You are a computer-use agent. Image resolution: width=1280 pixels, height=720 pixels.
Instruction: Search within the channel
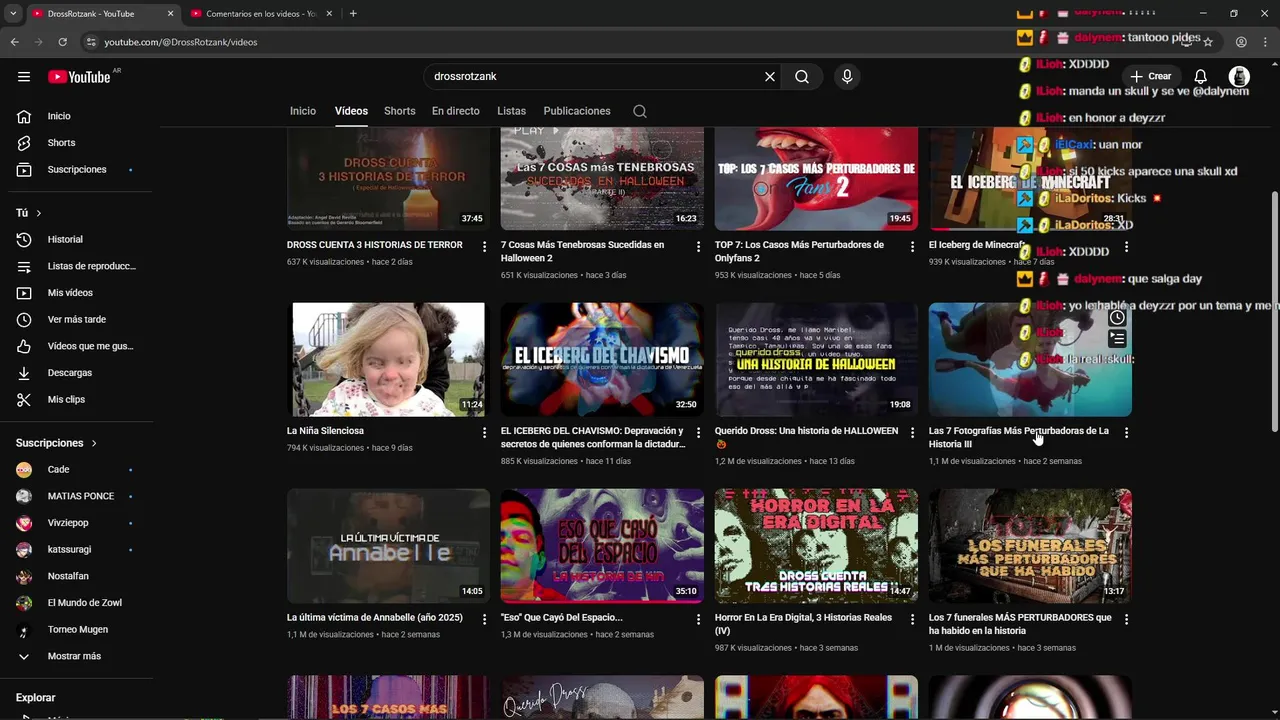(640, 111)
